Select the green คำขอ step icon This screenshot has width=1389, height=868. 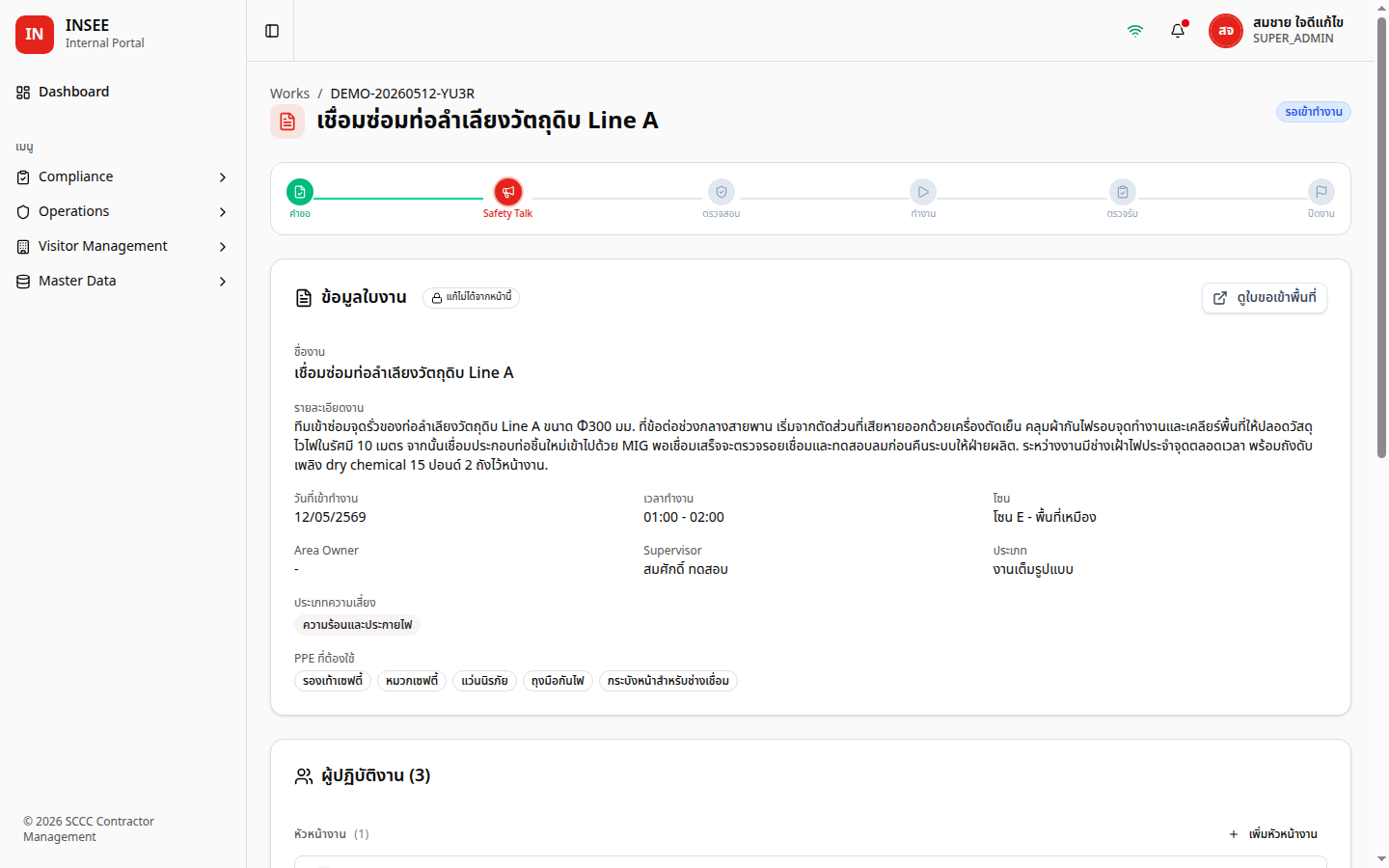point(300,192)
